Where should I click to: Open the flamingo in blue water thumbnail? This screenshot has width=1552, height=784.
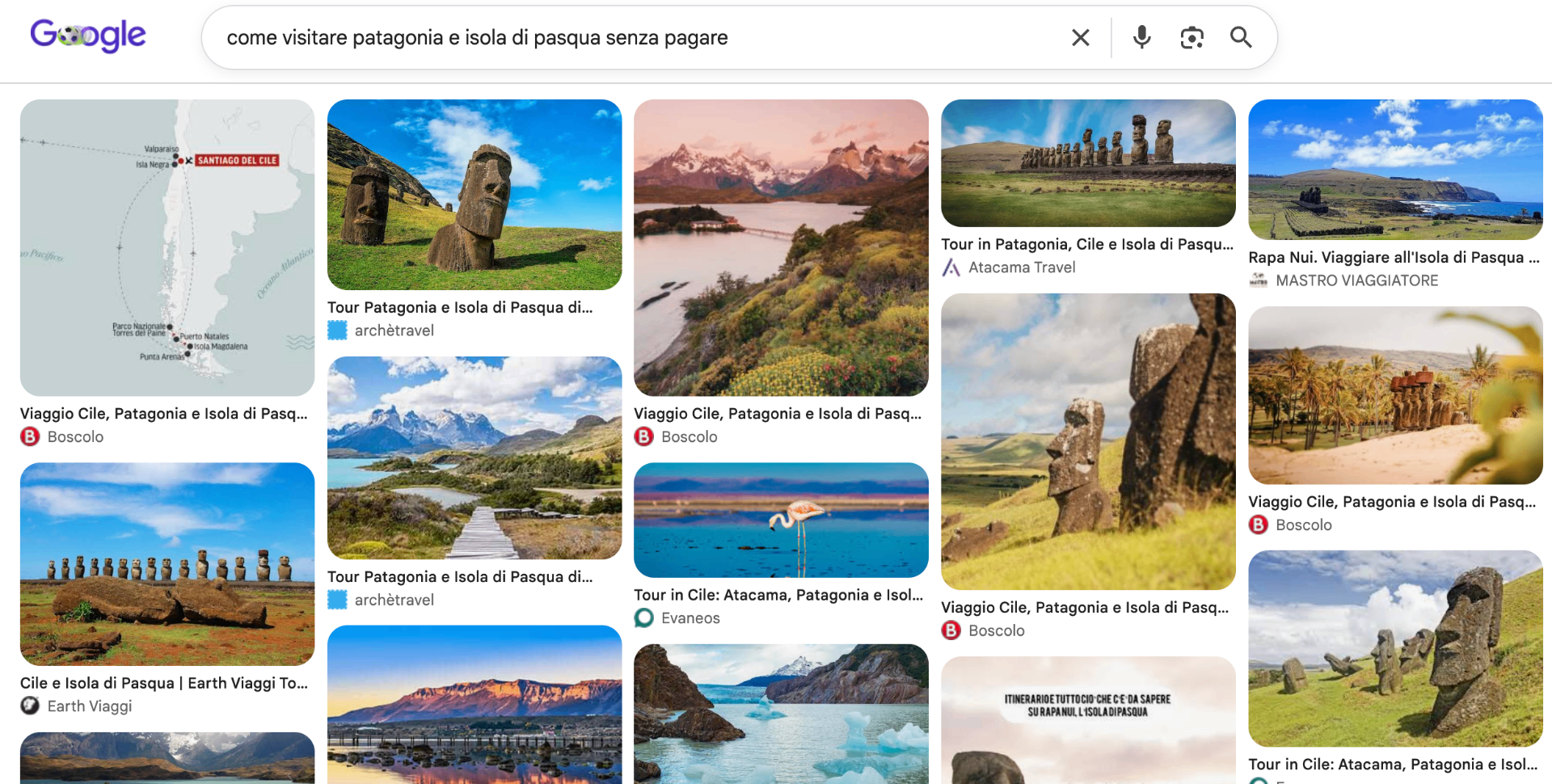tap(781, 520)
